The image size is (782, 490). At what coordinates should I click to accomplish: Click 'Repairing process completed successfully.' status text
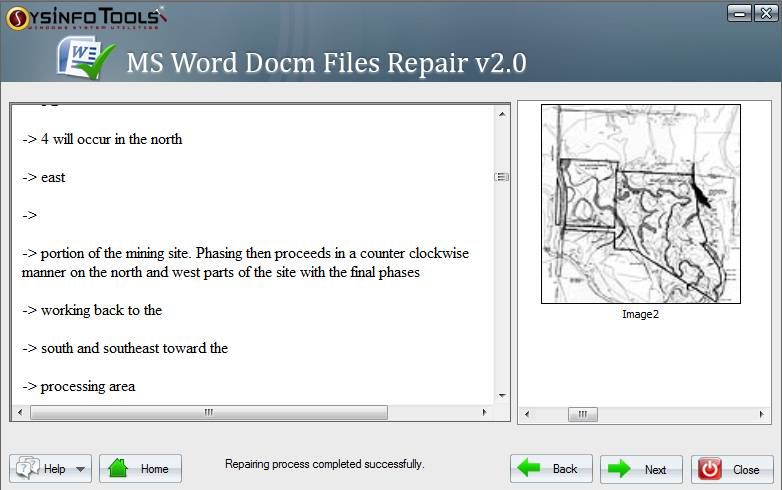point(324,464)
